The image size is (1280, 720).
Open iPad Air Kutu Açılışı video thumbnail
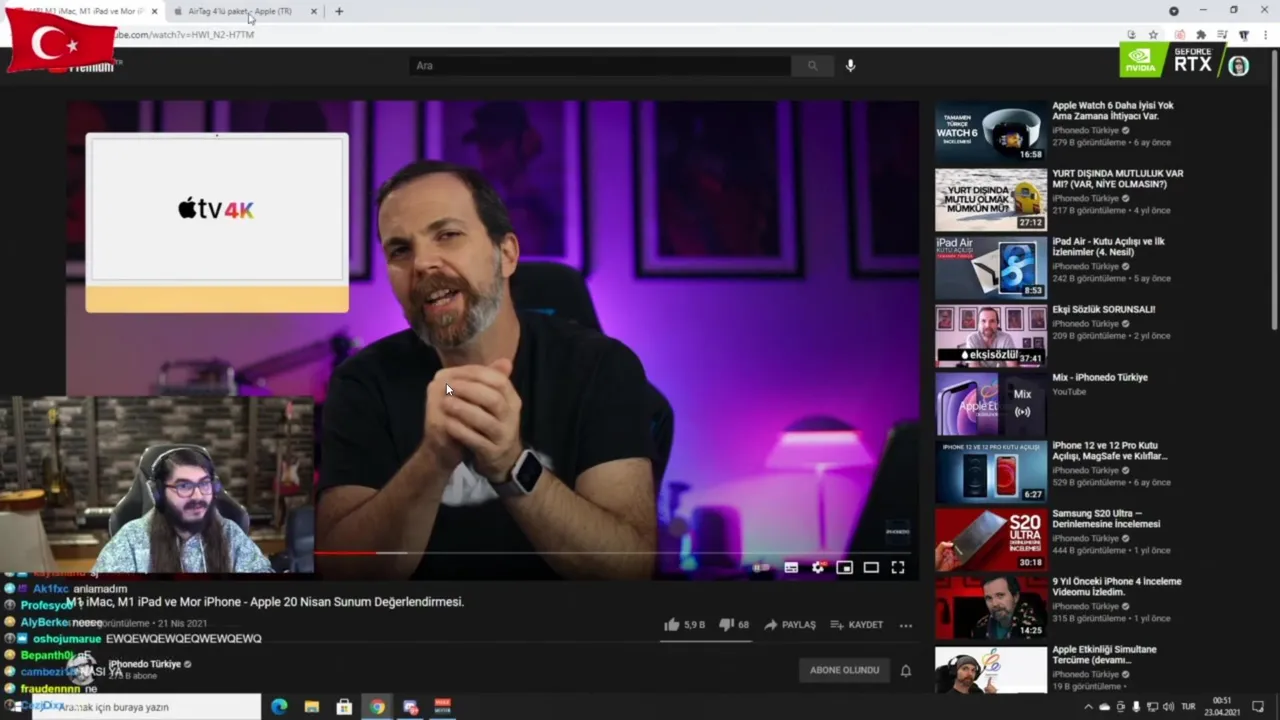click(991, 267)
